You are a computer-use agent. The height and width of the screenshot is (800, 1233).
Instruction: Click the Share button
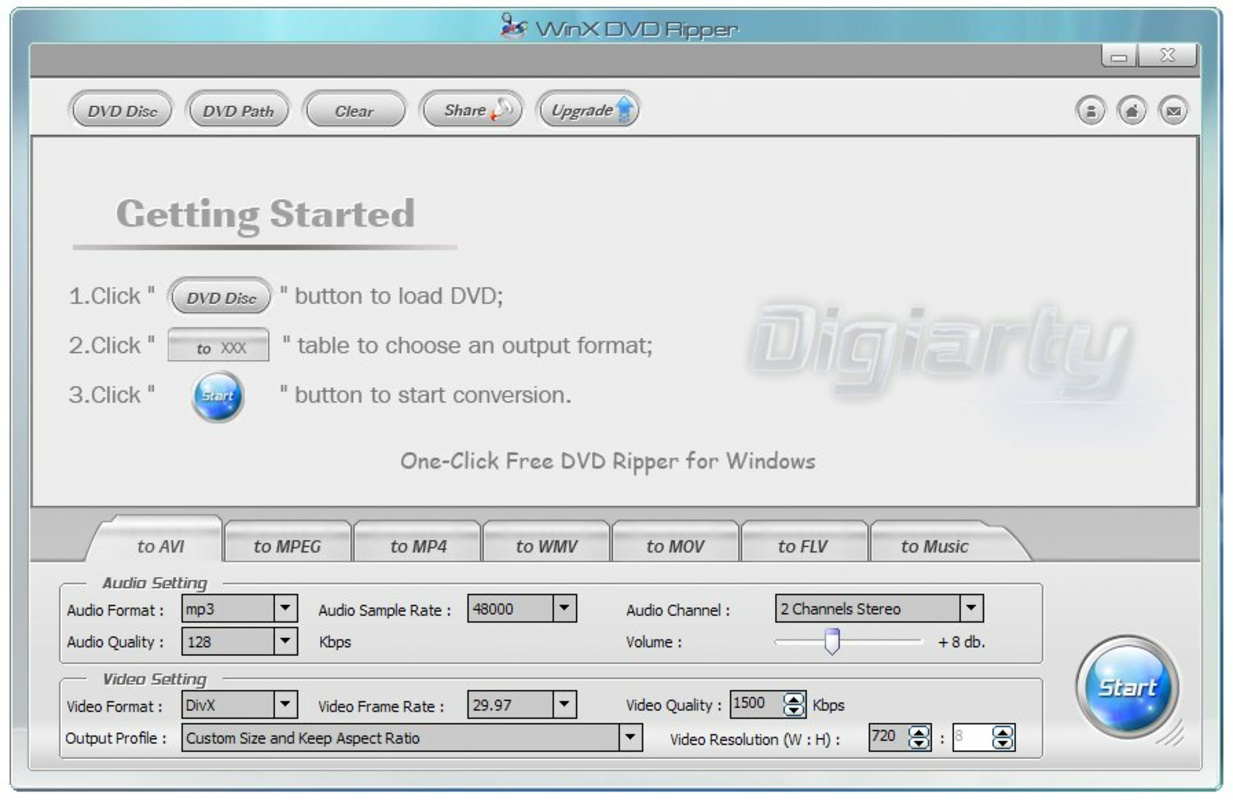click(x=472, y=110)
